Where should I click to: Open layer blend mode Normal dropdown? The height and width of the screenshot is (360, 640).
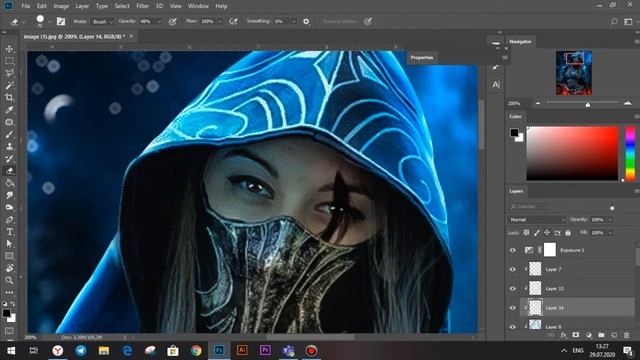537,220
